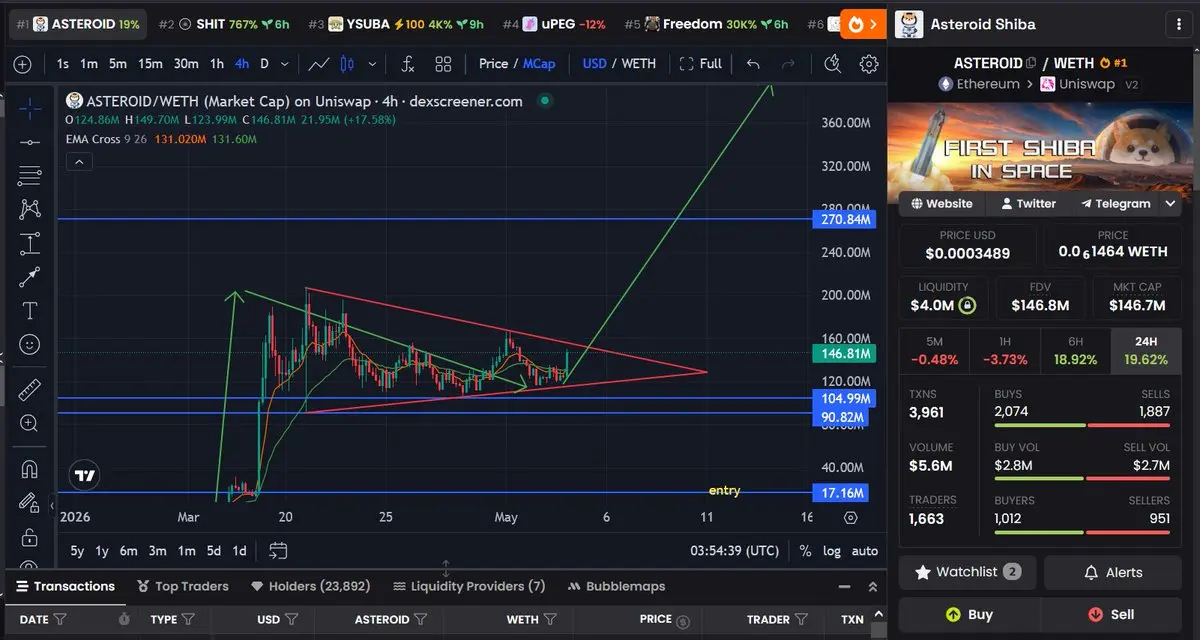Switch chart to line style
The width and height of the screenshot is (1200, 640).
(319, 64)
